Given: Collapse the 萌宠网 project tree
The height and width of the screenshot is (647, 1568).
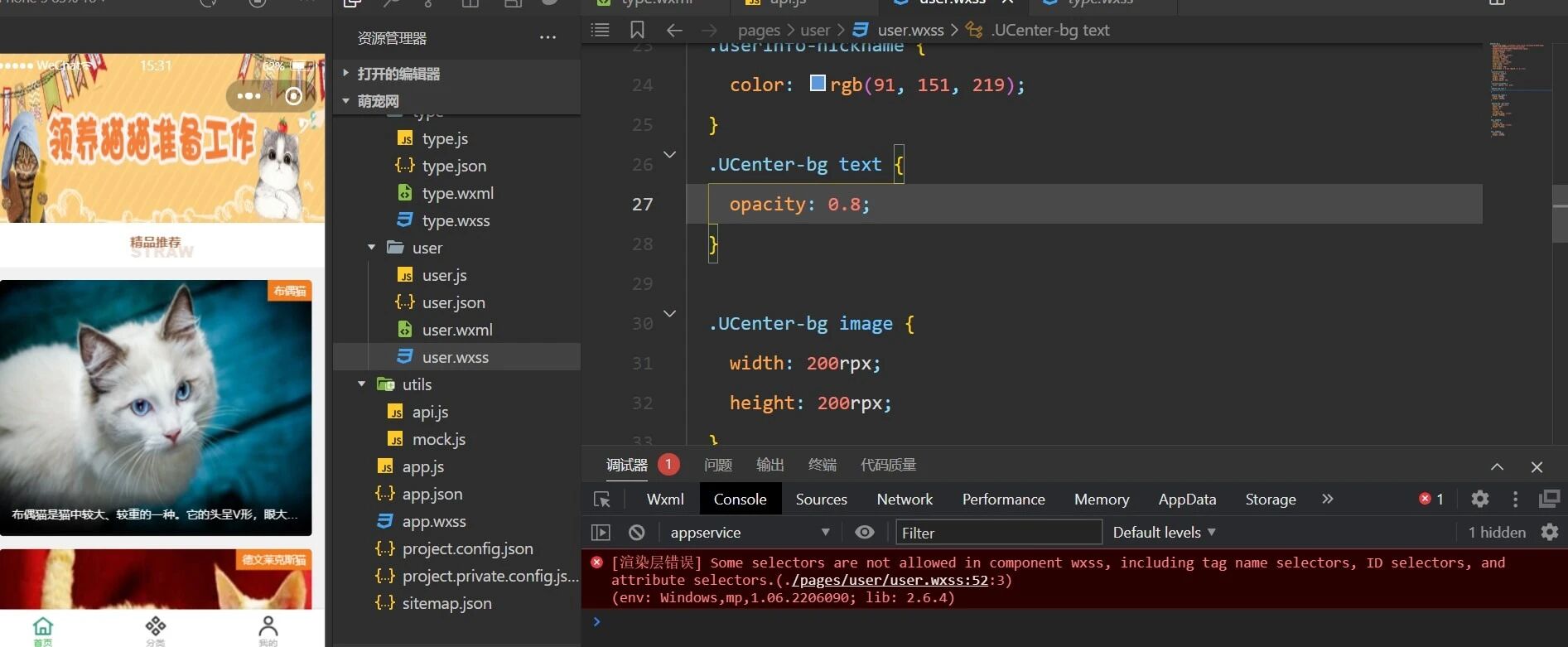Looking at the screenshot, I should click(345, 100).
